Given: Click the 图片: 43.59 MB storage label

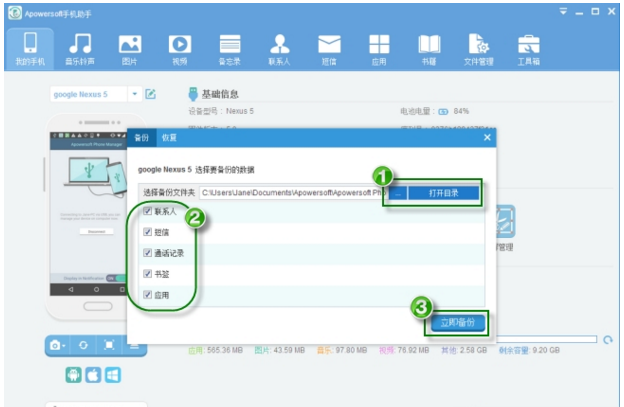Looking at the screenshot, I should click(x=279, y=350).
